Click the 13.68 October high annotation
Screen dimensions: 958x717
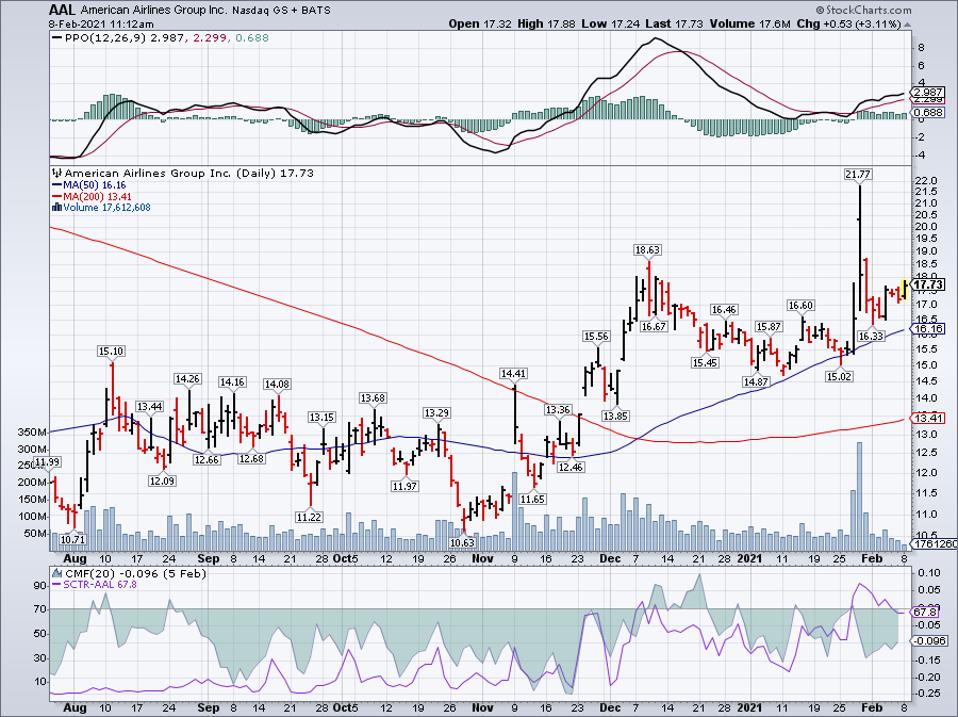[373, 398]
